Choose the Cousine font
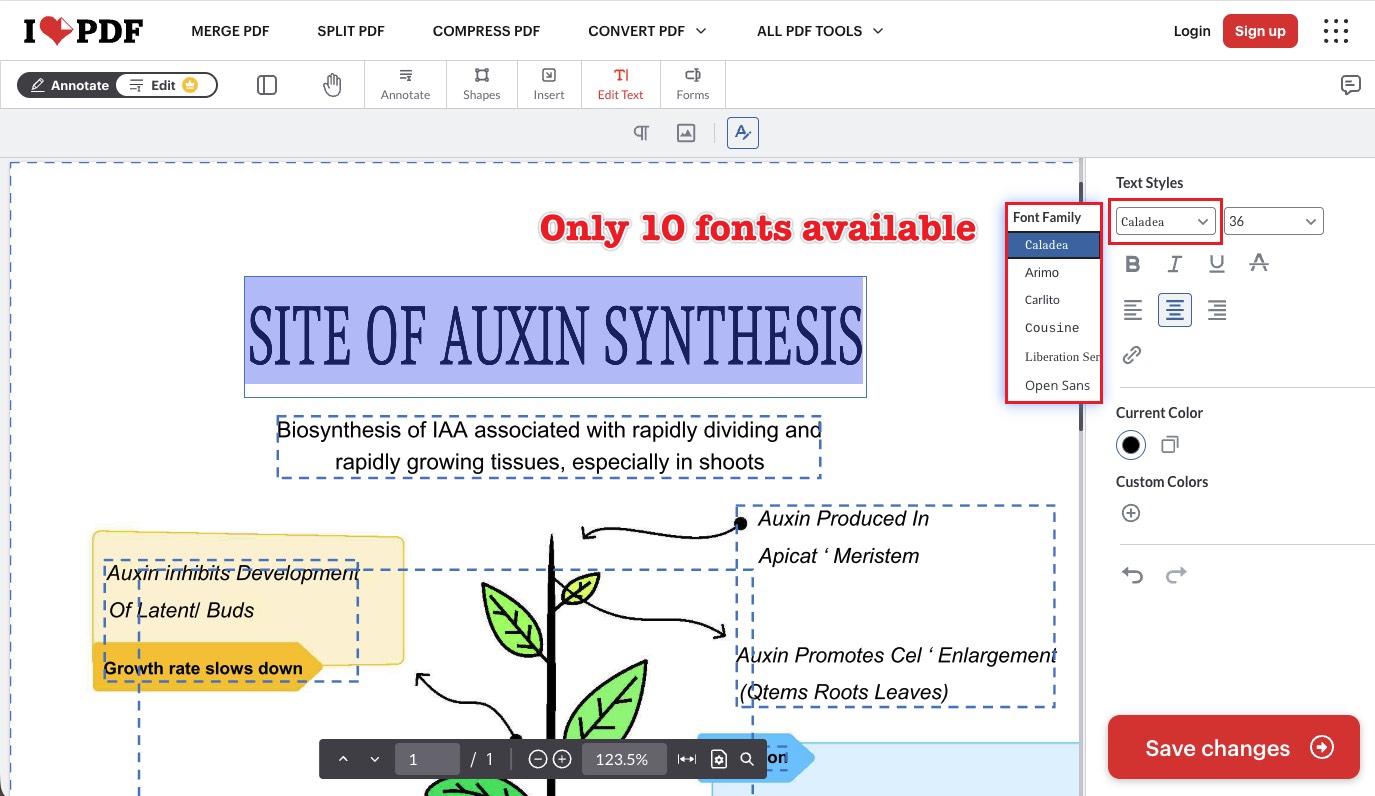Screen dimensions: 1375x796 (x=1054, y=328)
